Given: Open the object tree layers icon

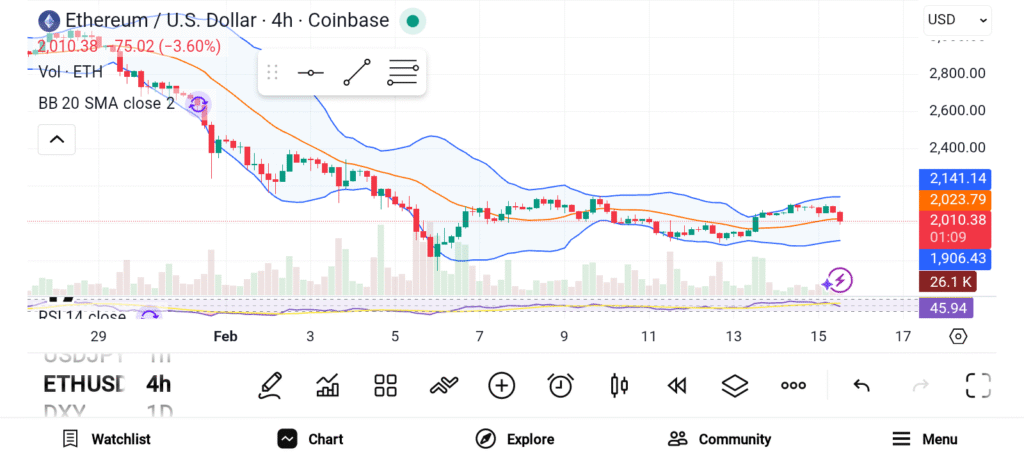Looking at the screenshot, I should (735, 385).
